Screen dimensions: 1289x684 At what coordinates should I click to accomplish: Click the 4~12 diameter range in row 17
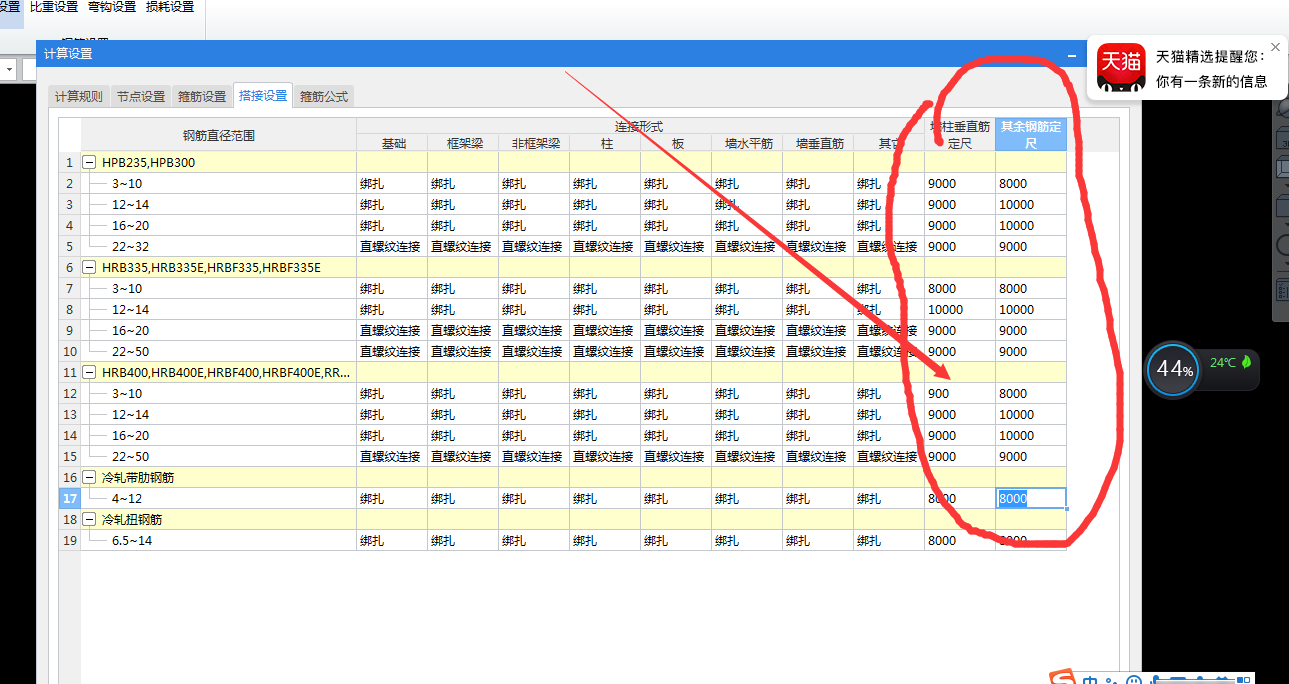coord(127,499)
